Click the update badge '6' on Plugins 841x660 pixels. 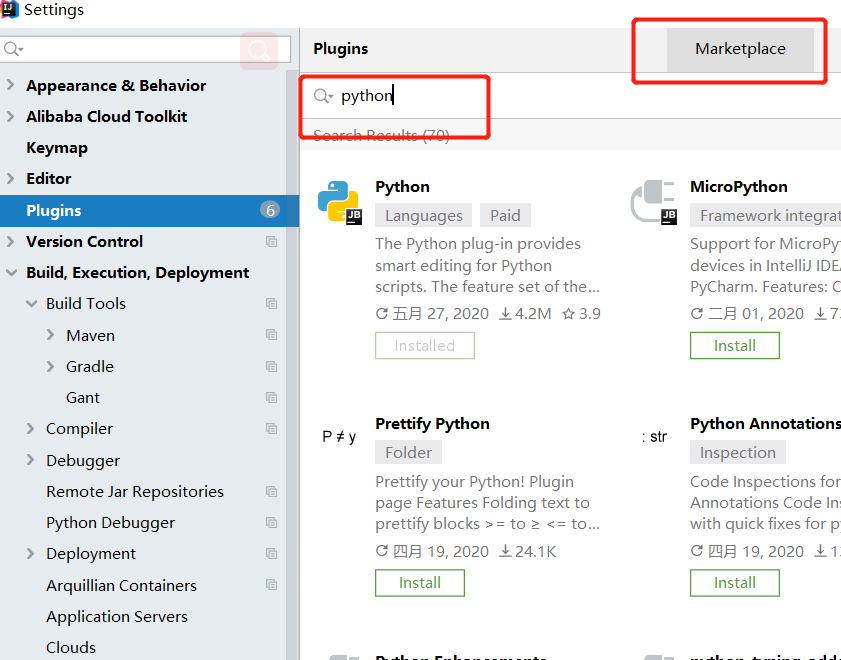(x=270, y=210)
